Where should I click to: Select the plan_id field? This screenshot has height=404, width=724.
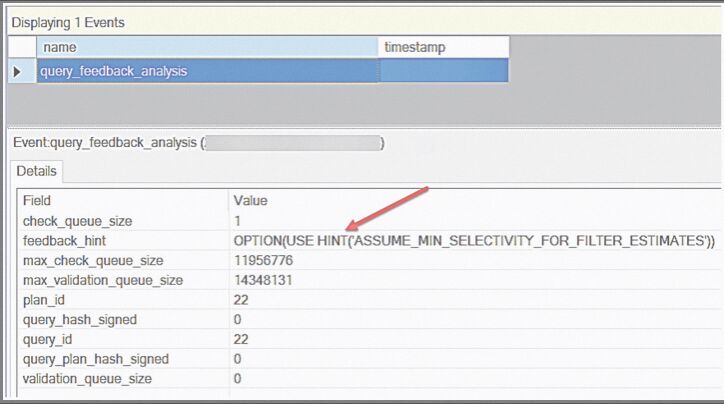tap(44, 300)
